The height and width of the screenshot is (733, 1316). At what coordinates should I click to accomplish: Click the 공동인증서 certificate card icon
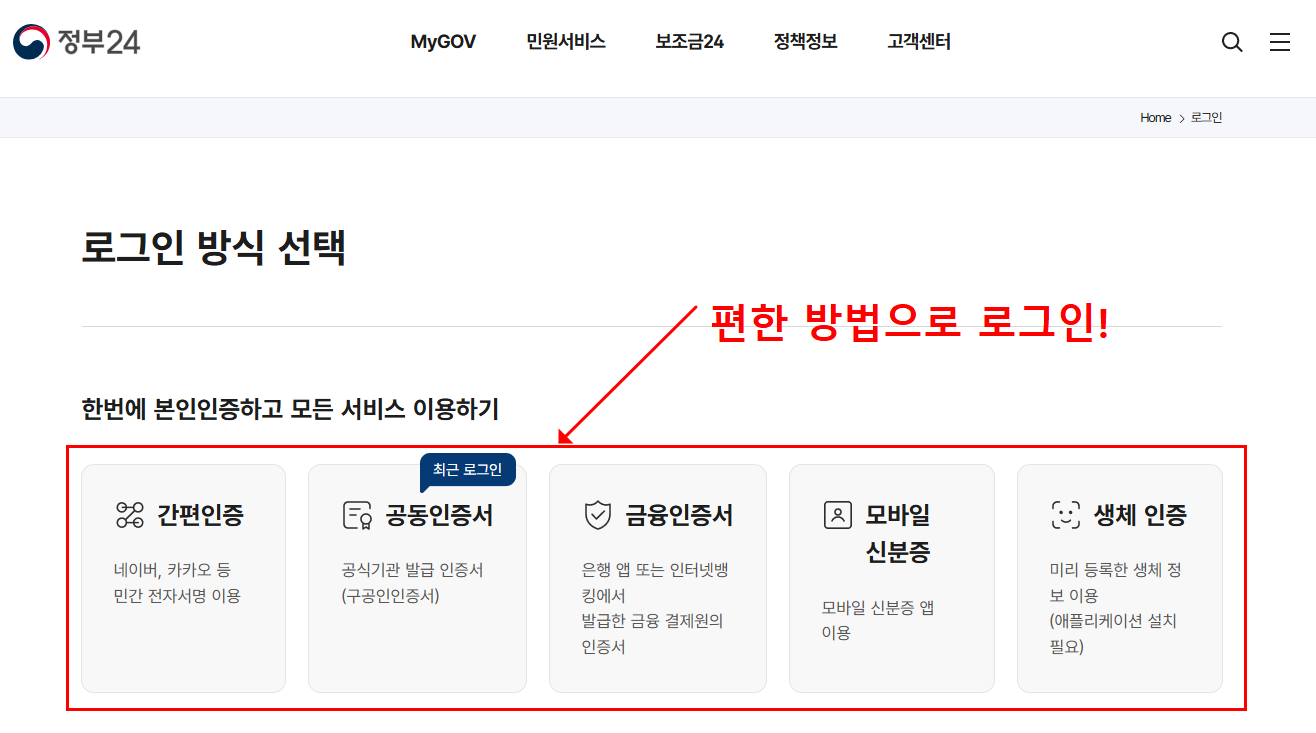pyautogui.click(x=357, y=515)
